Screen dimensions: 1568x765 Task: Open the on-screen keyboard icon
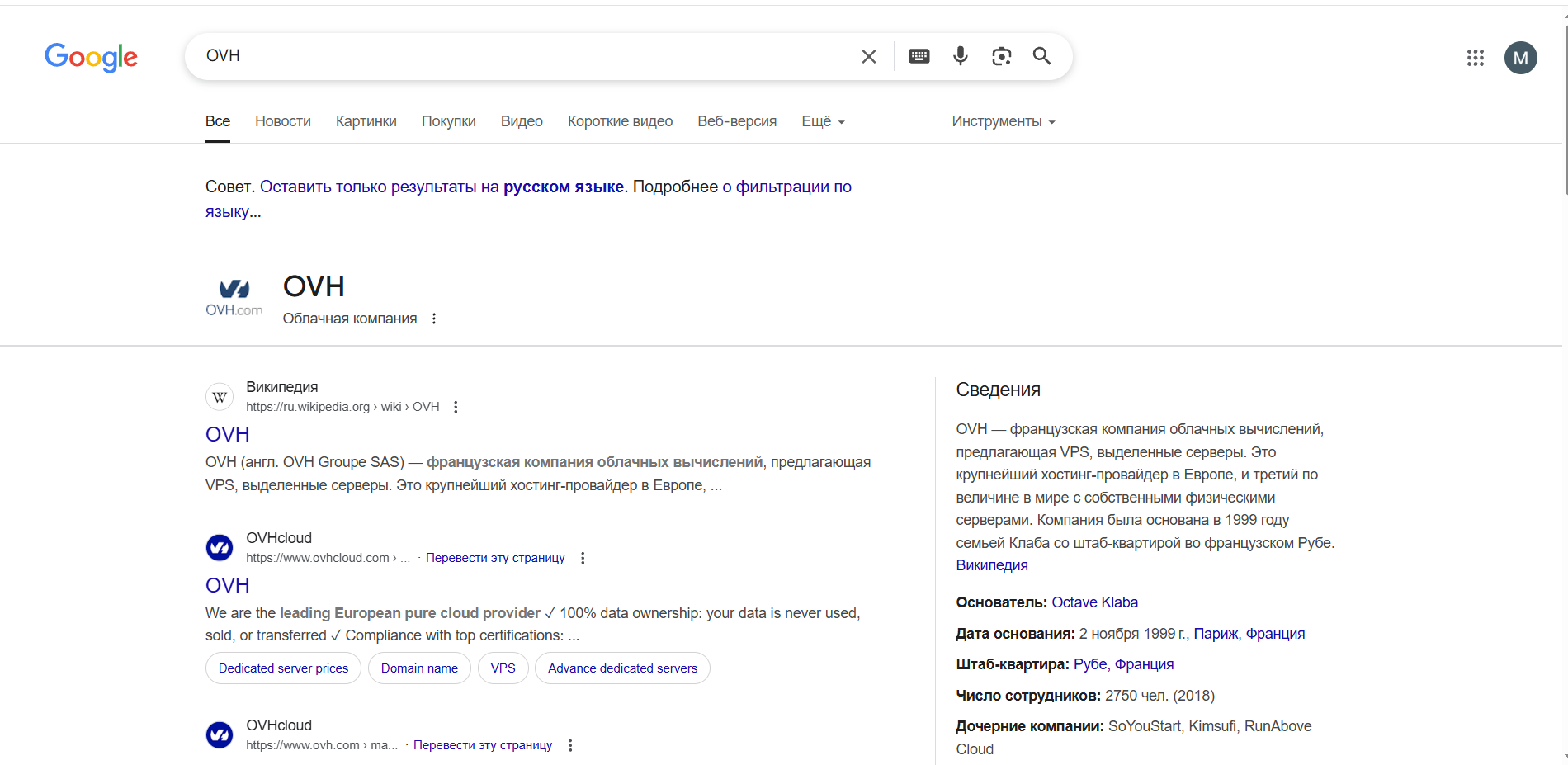click(919, 56)
